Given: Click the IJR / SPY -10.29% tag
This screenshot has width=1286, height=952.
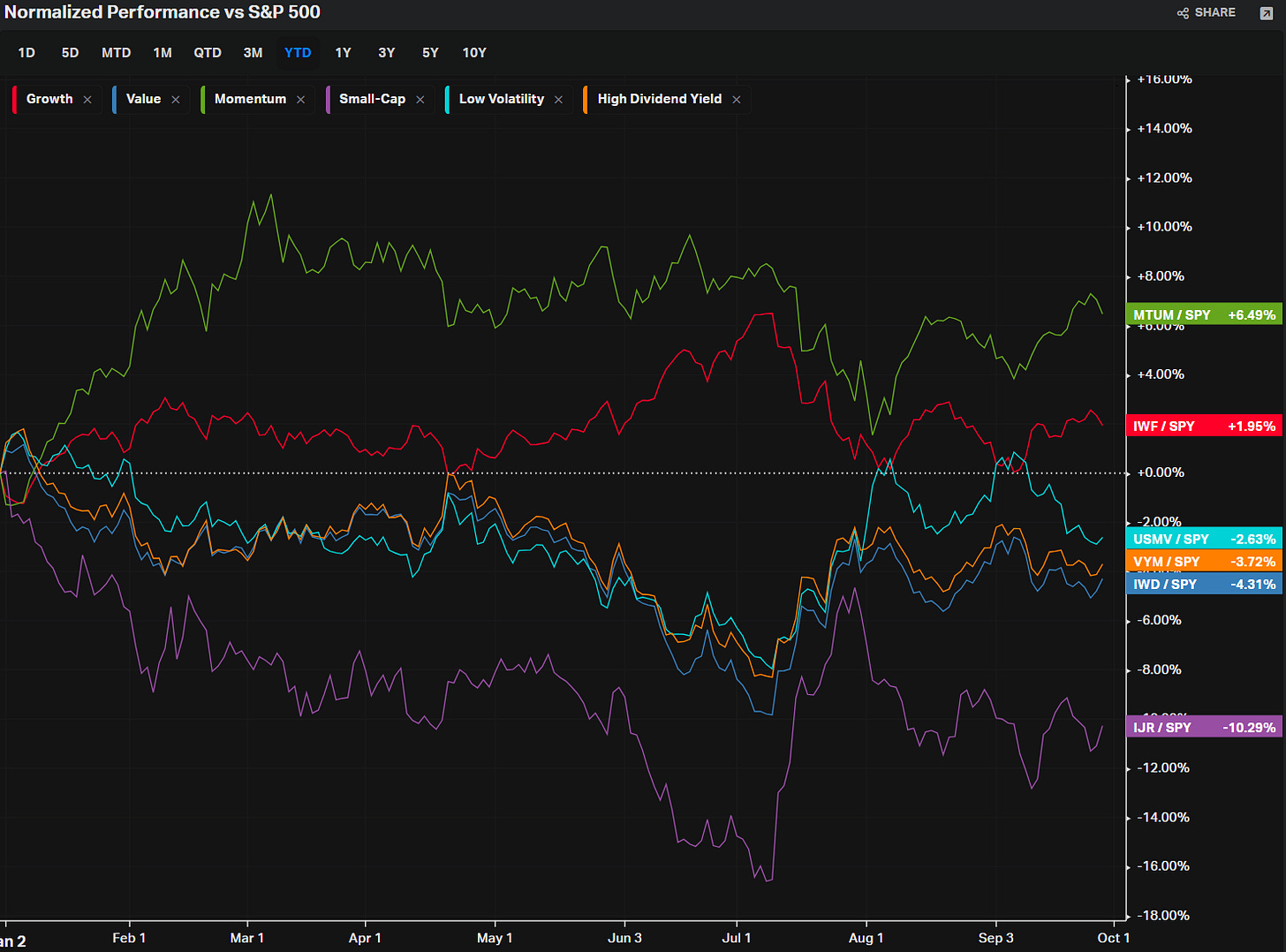Looking at the screenshot, I should pyautogui.click(x=1204, y=727).
